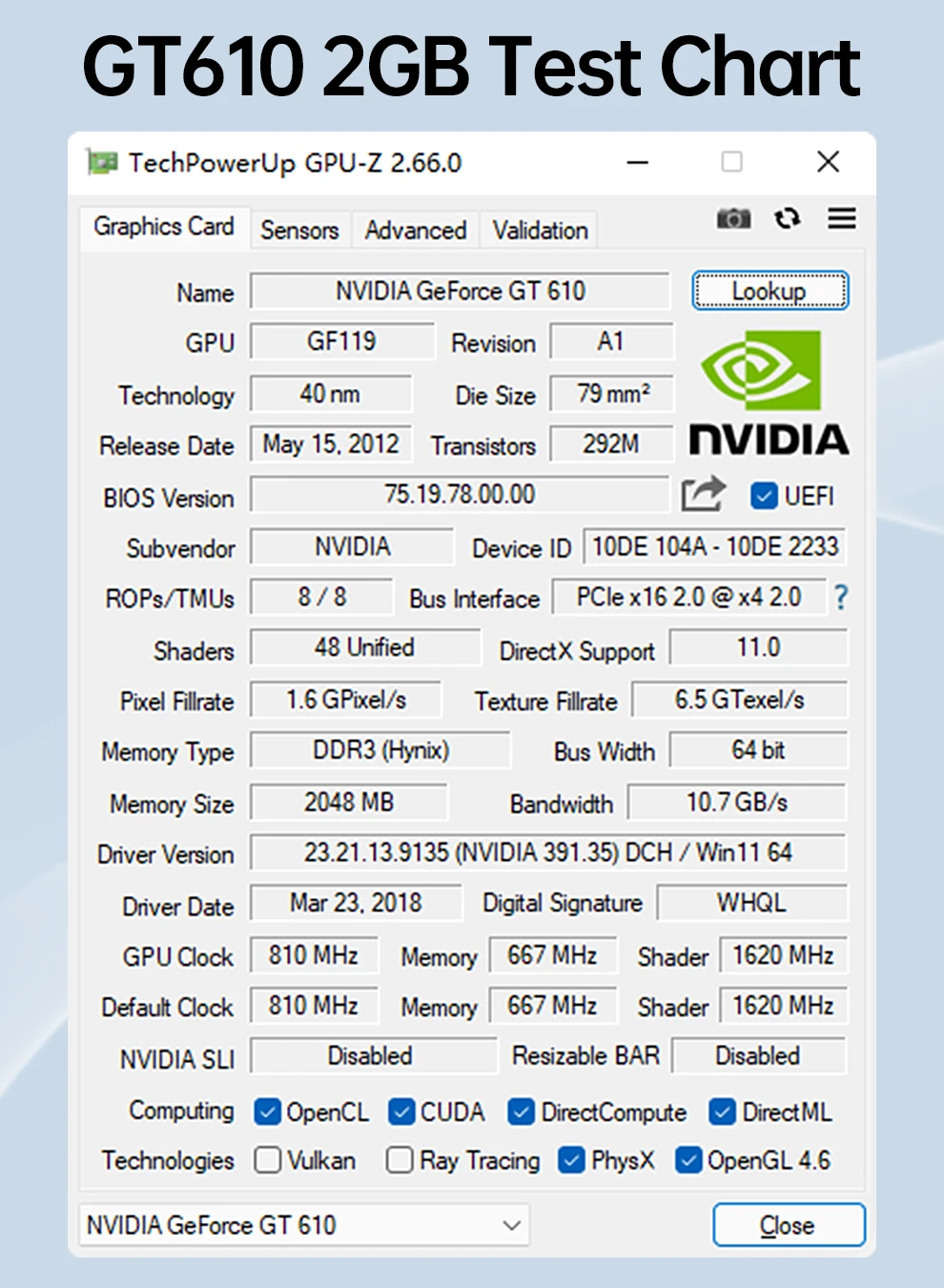Click the Bus Interface field PCIe x16 2.0
The image size is (944, 1288).
[689, 597]
